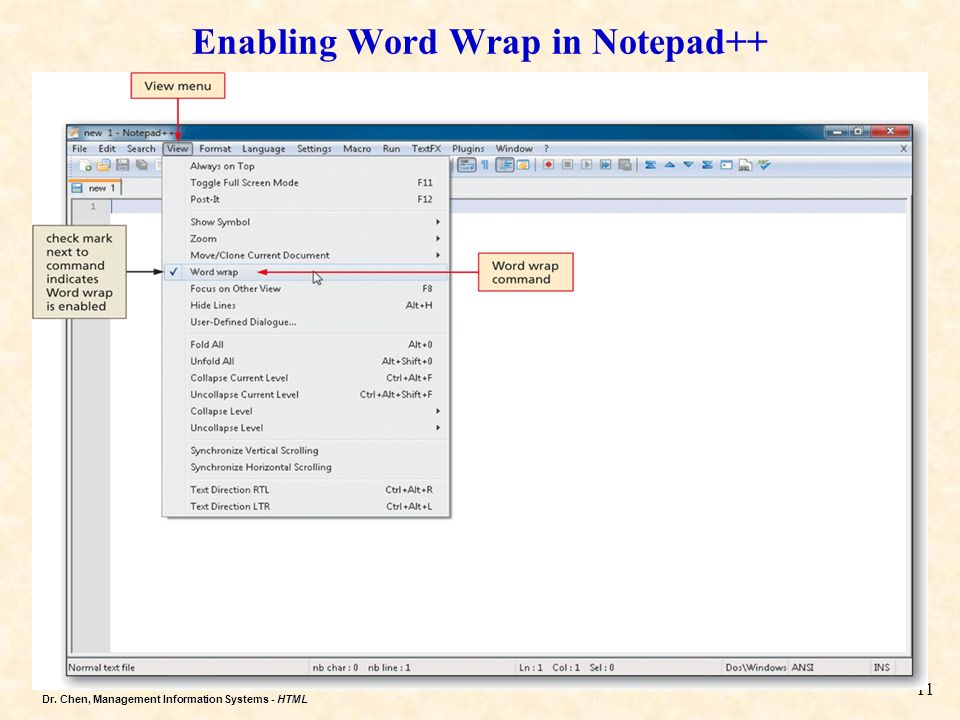Screen dimensions: 960x720
Task: Choose Unfold All
Action: (x=306, y=361)
